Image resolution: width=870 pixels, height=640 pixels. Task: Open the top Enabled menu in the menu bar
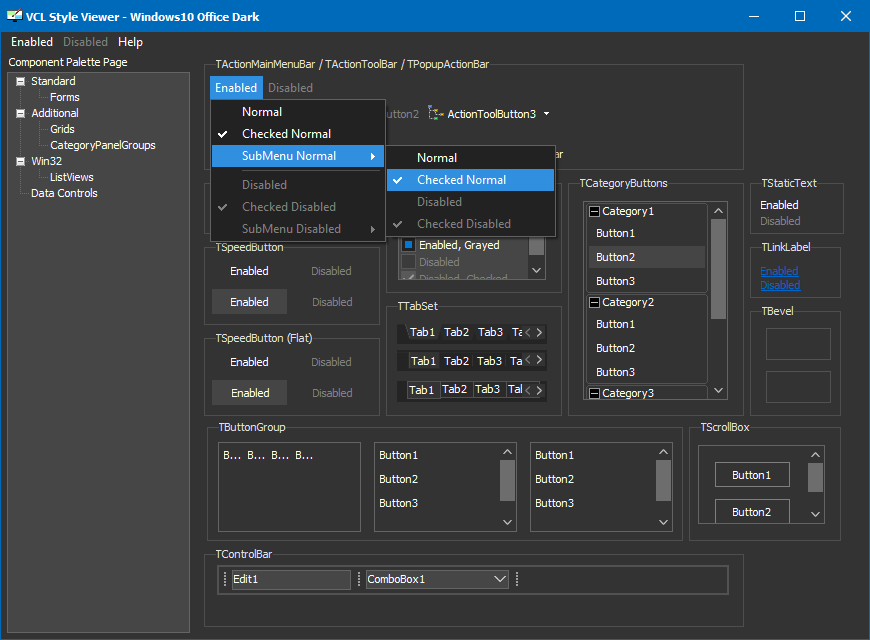[32, 42]
